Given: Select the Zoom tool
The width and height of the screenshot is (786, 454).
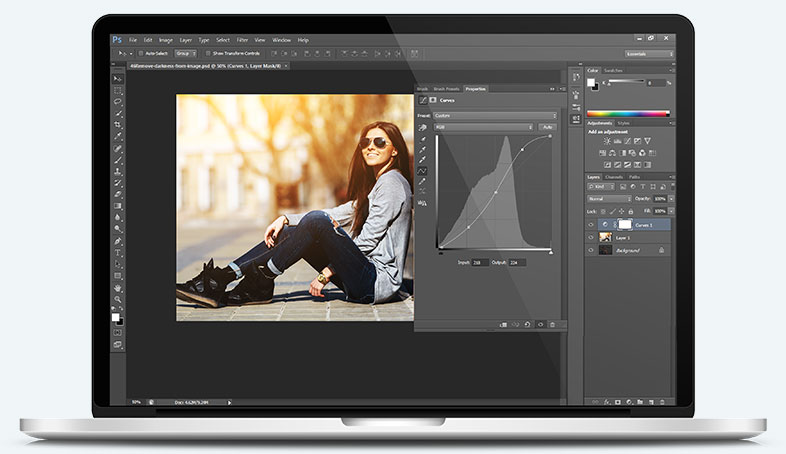Looking at the screenshot, I should coord(118,300).
